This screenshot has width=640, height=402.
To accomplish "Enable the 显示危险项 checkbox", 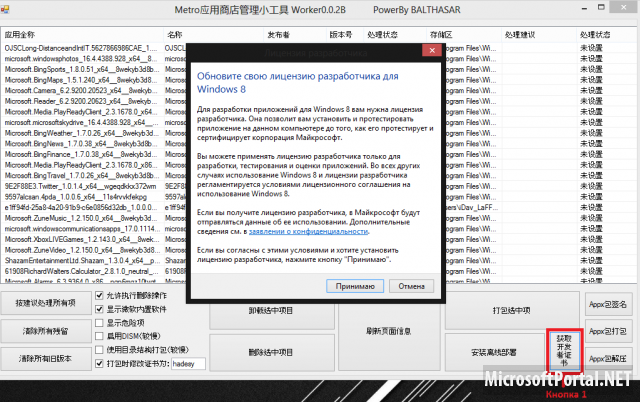I will (x=99, y=323).
